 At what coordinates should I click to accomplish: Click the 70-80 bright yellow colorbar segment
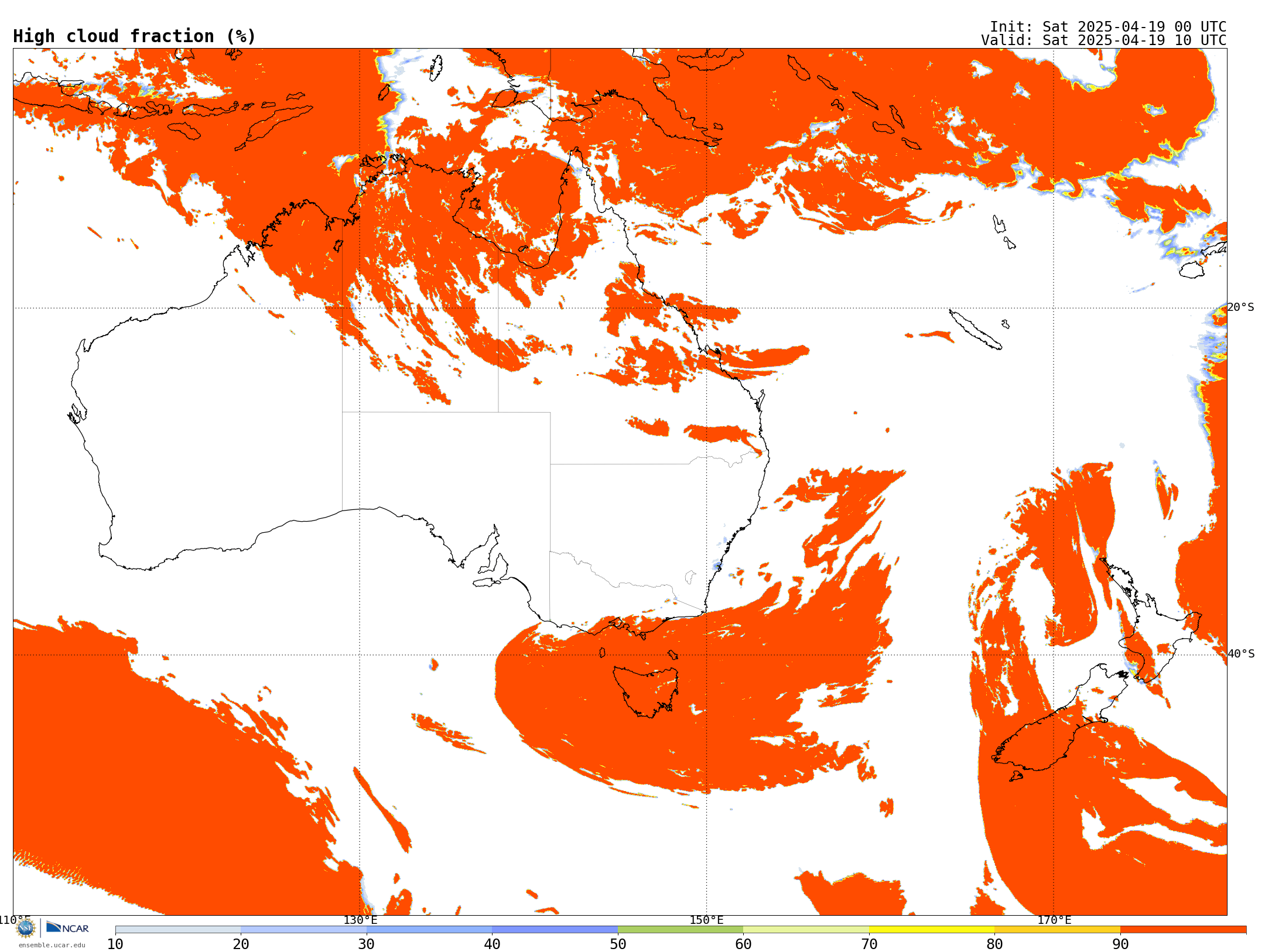click(x=932, y=930)
